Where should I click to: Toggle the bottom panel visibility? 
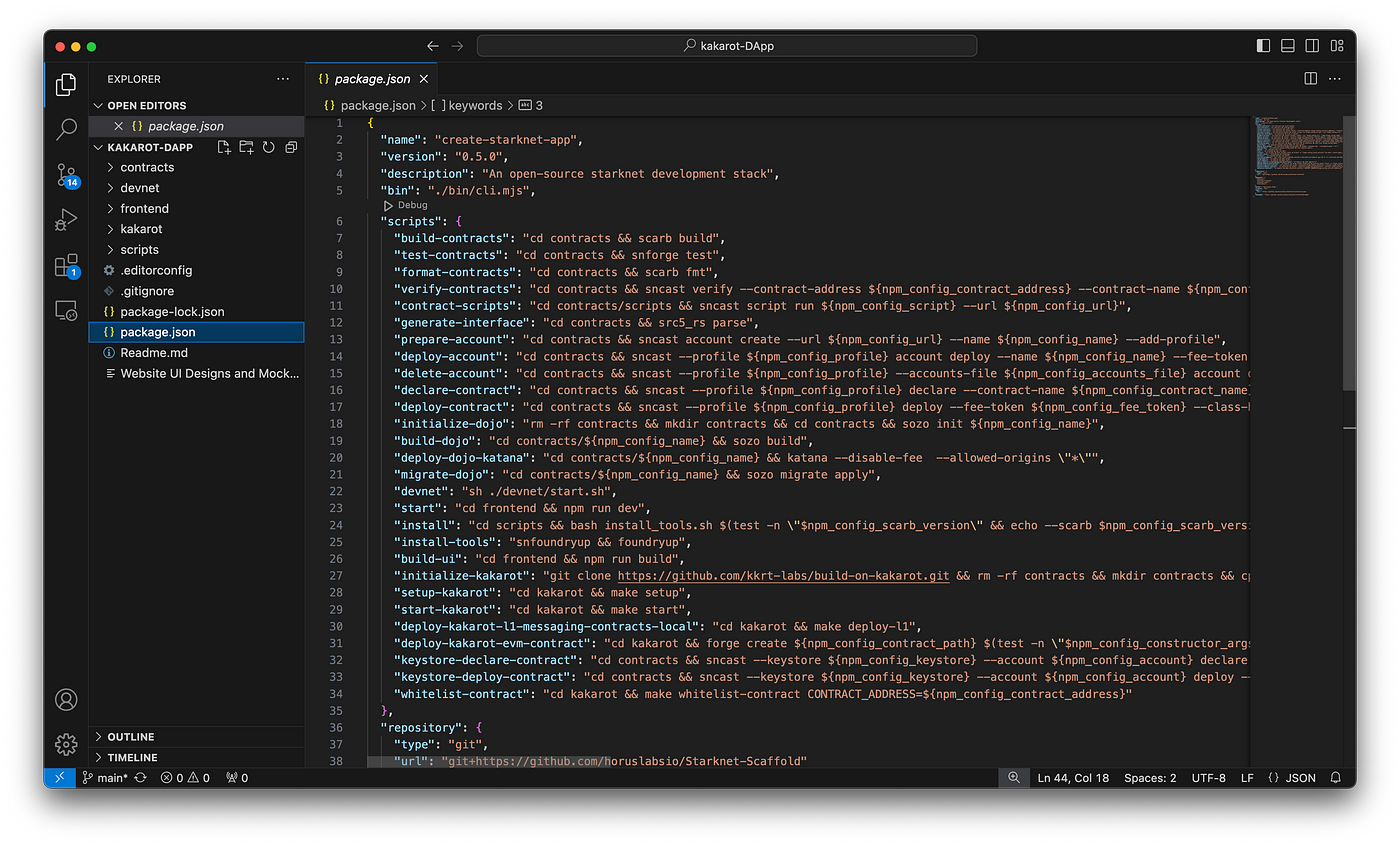click(1288, 46)
